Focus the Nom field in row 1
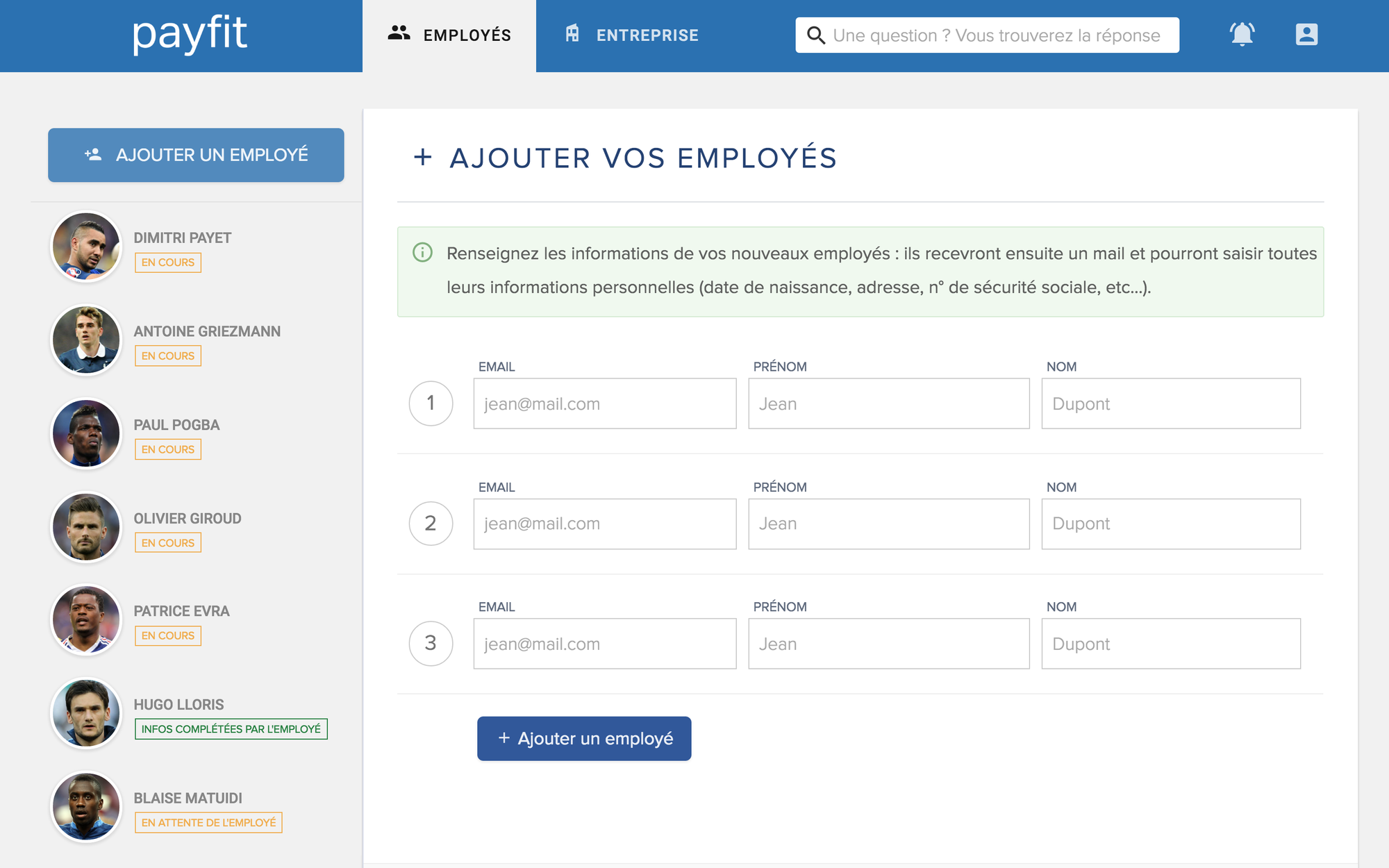This screenshot has height=868, width=1389. 1171,403
